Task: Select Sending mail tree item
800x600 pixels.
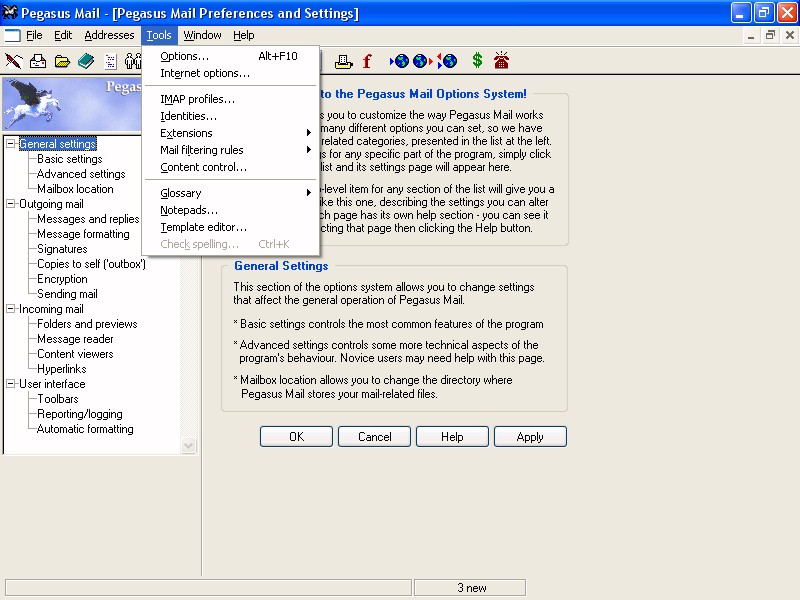Action: pos(67,294)
